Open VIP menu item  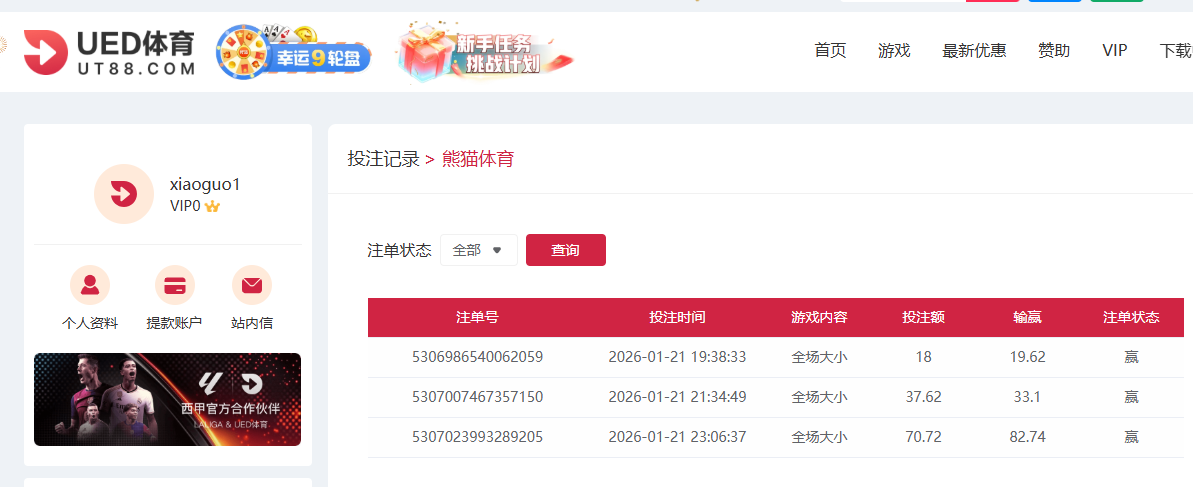coord(1115,51)
